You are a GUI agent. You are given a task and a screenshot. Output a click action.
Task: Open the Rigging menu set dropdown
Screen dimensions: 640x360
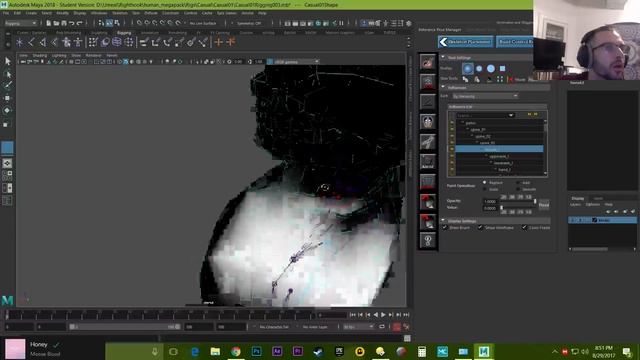[x=20, y=23]
